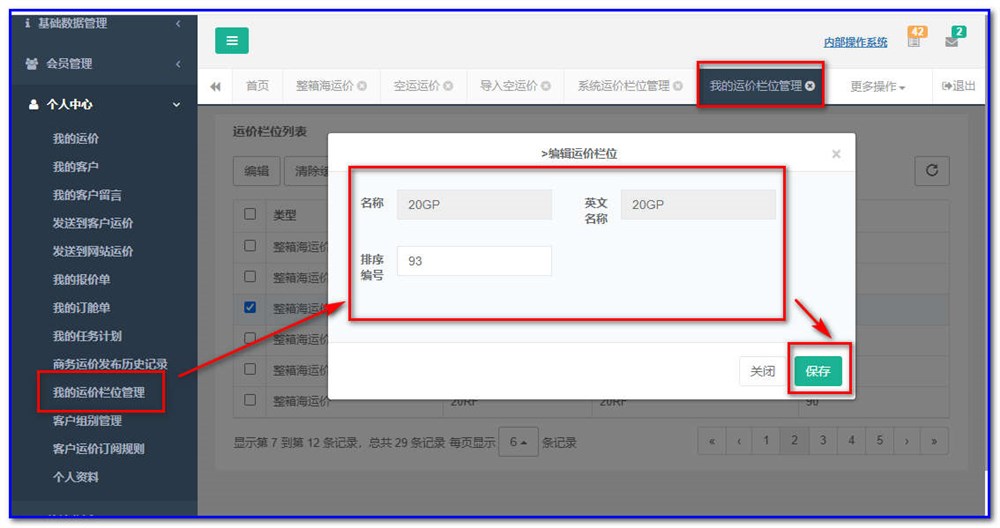This screenshot has width=1000, height=528.
Task: Close the 编辑运价栏位 dialog with the x
Action: [x=836, y=154]
